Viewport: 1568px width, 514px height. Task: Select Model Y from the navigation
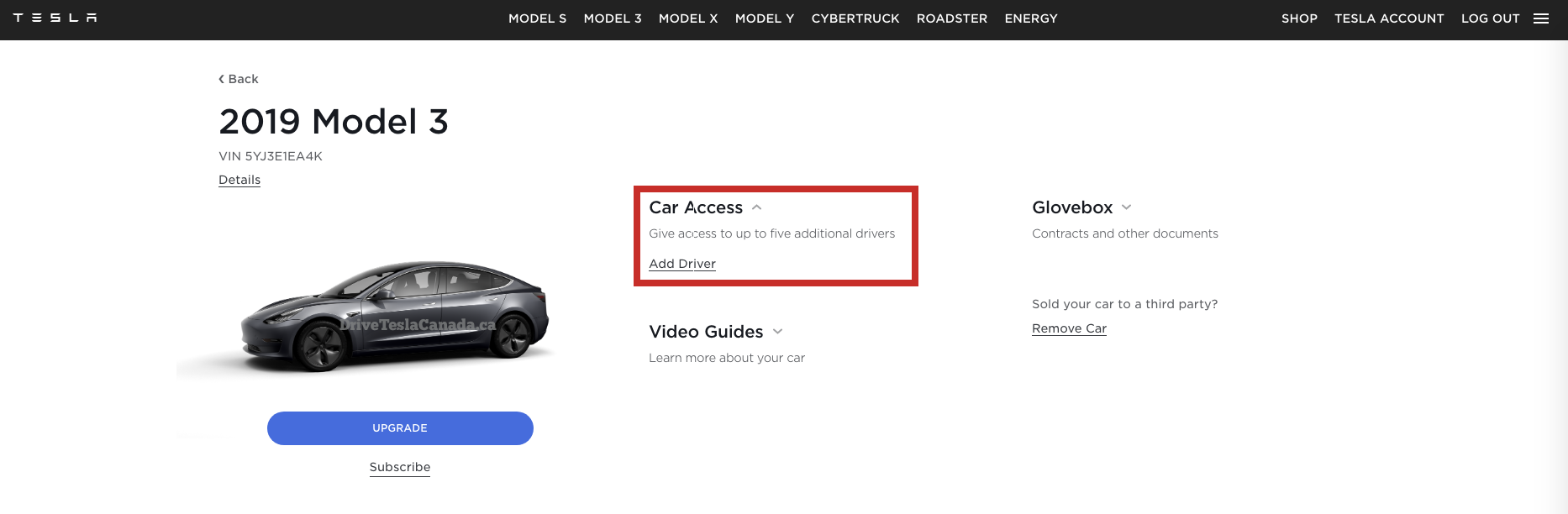pos(764,18)
